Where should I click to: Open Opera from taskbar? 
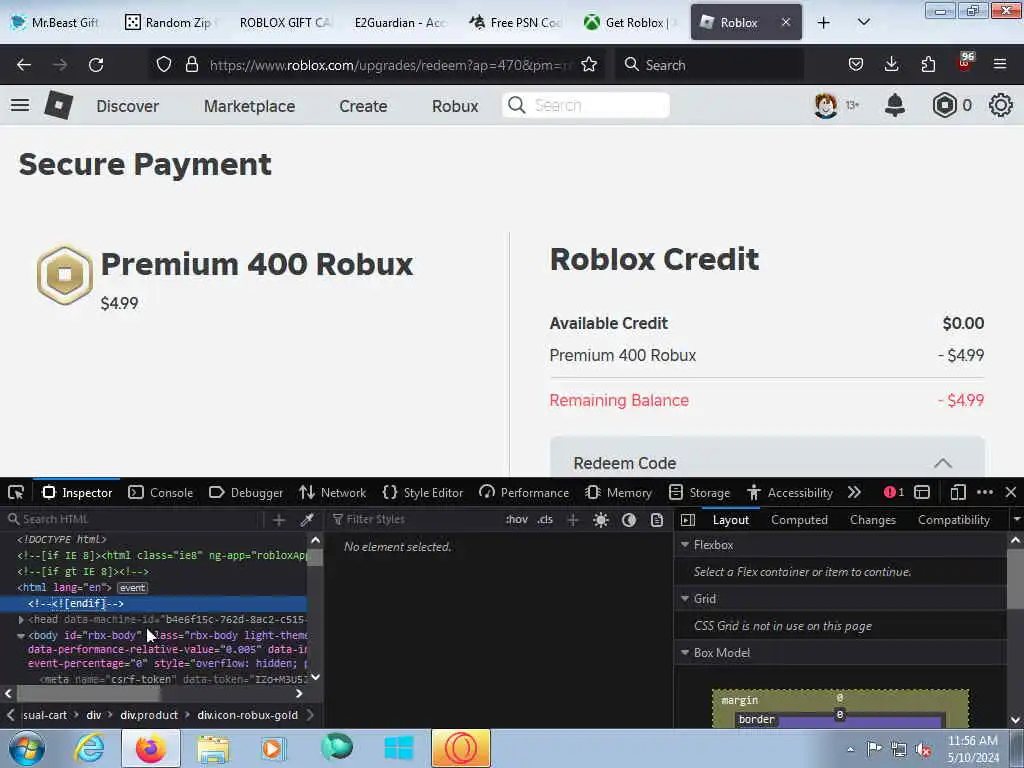point(460,748)
